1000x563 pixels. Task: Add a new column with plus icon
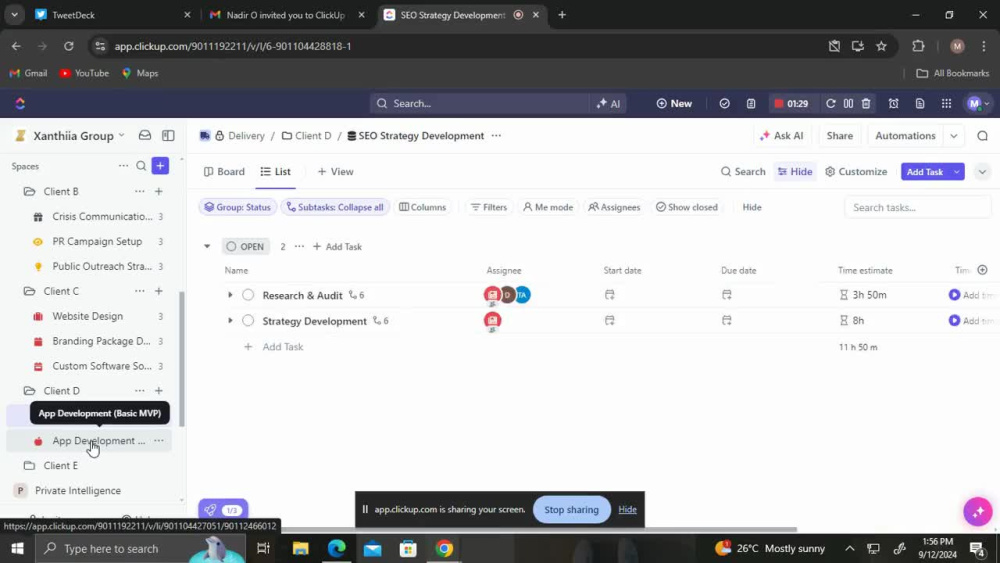[x=982, y=270]
